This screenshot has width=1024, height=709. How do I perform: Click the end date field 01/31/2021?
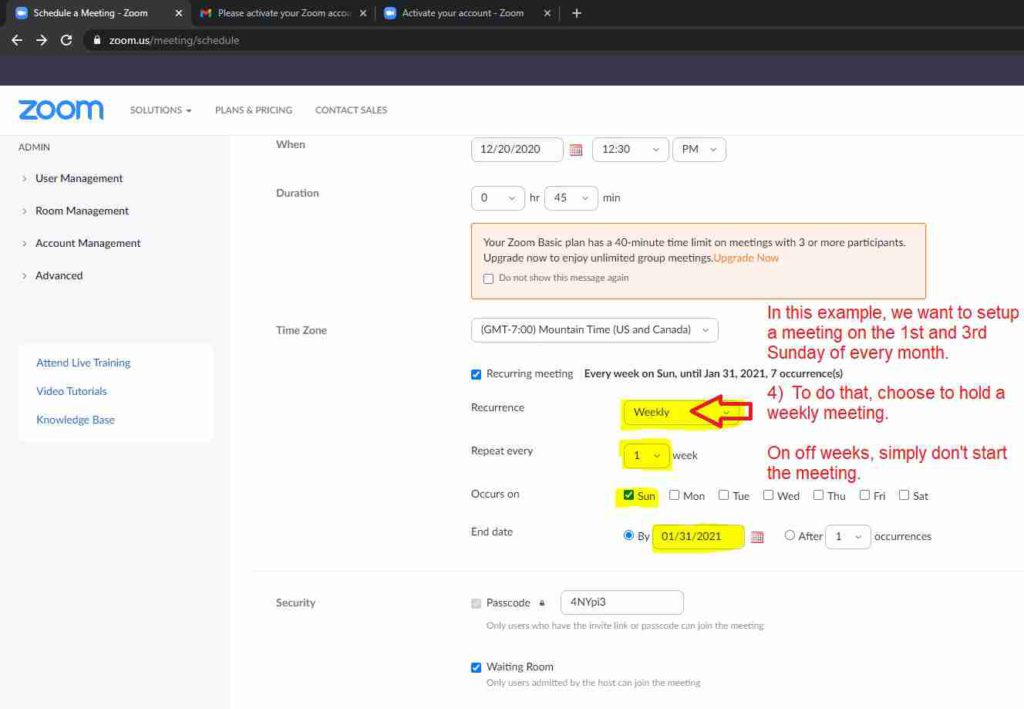pyautogui.click(x=697, y=537)
